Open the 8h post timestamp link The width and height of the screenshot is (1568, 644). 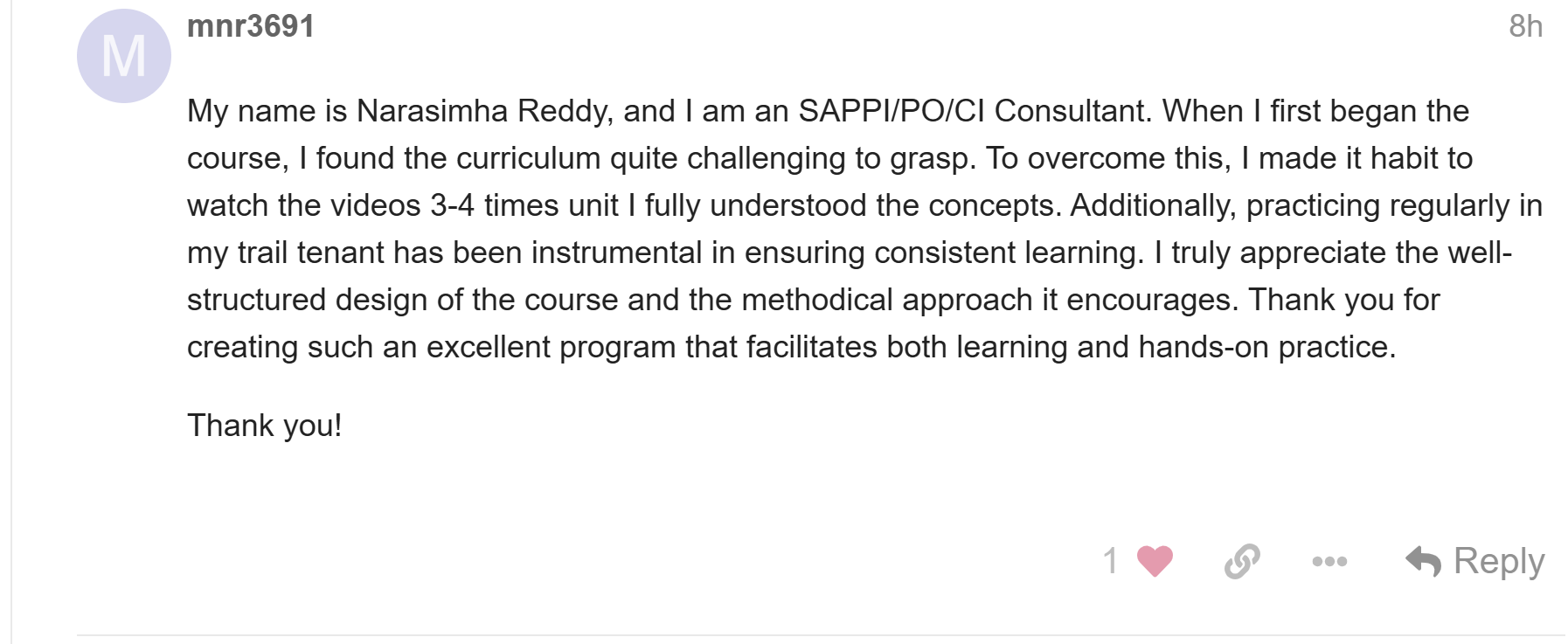[1525, 26]
